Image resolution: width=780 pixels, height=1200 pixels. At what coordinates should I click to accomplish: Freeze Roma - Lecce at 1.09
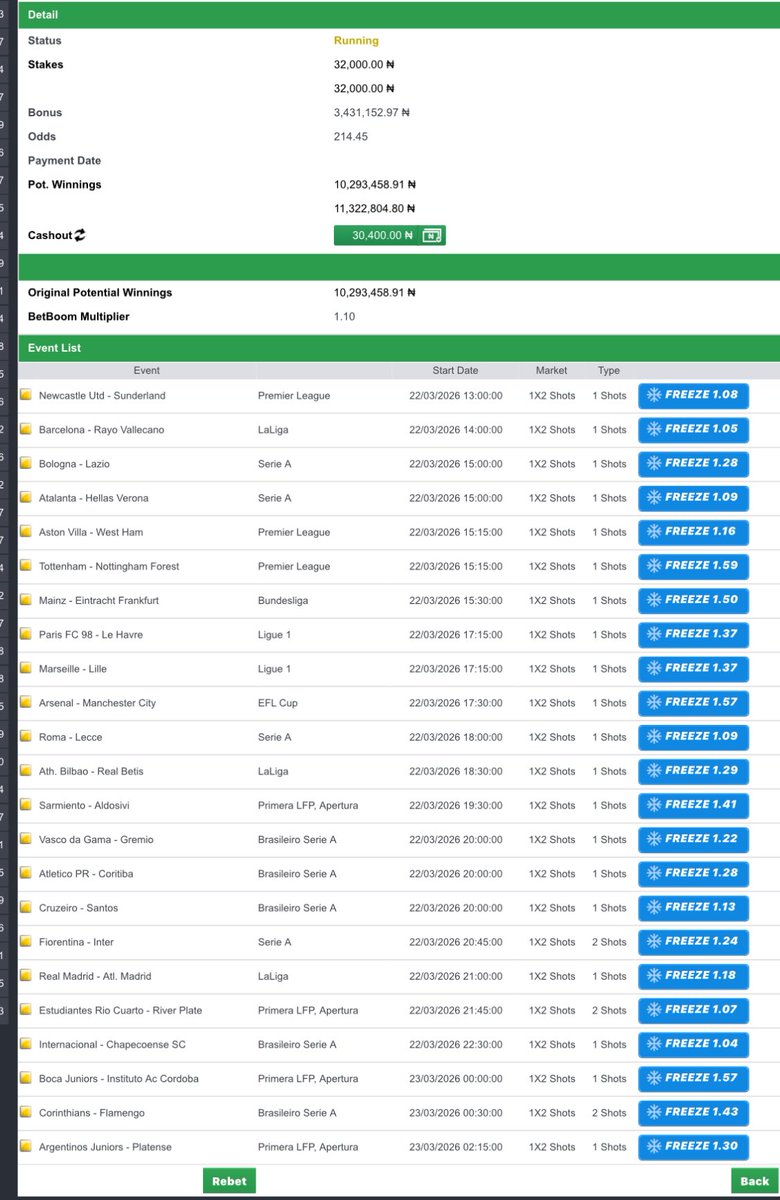click(693, 737)
